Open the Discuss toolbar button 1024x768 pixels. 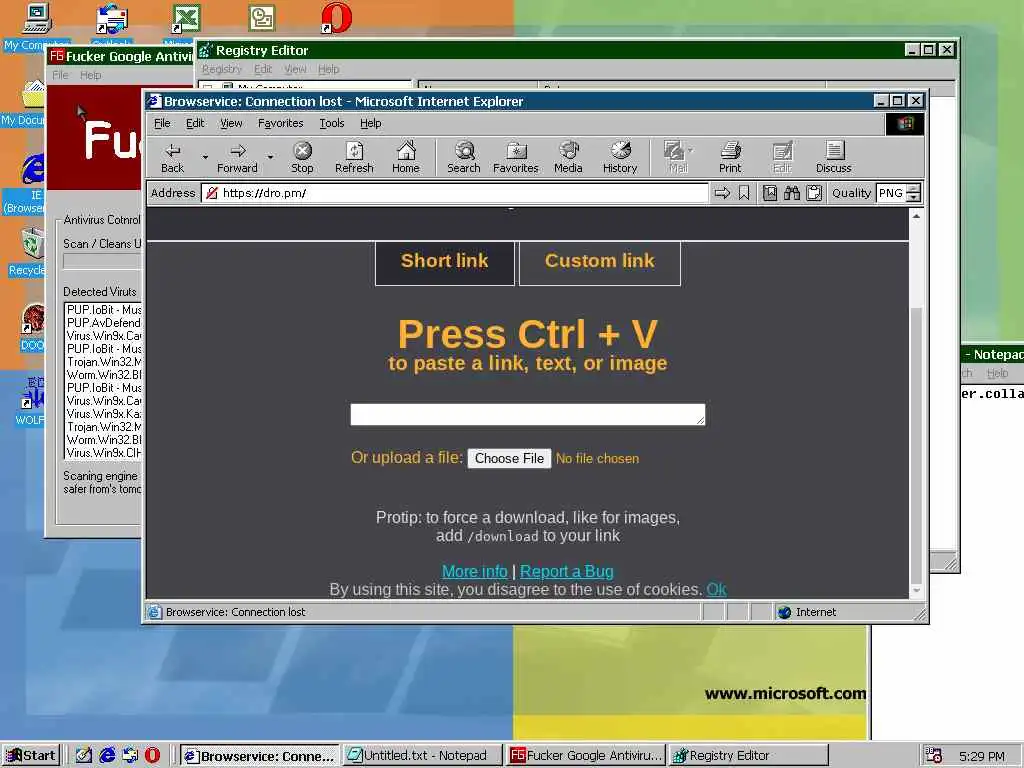click(x=833, y=158)
